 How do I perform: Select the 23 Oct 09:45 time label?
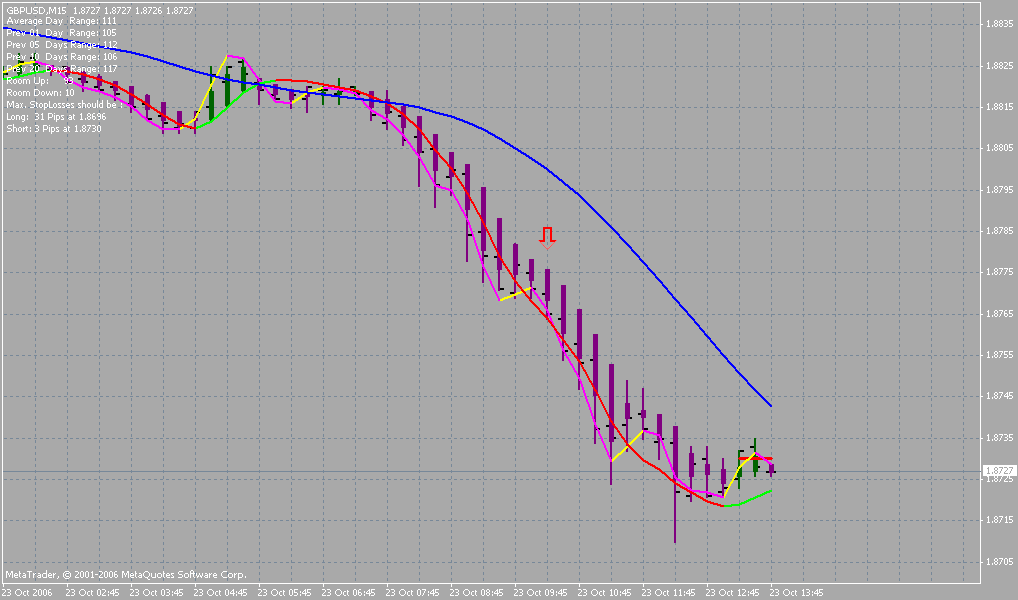coord(540,592)
